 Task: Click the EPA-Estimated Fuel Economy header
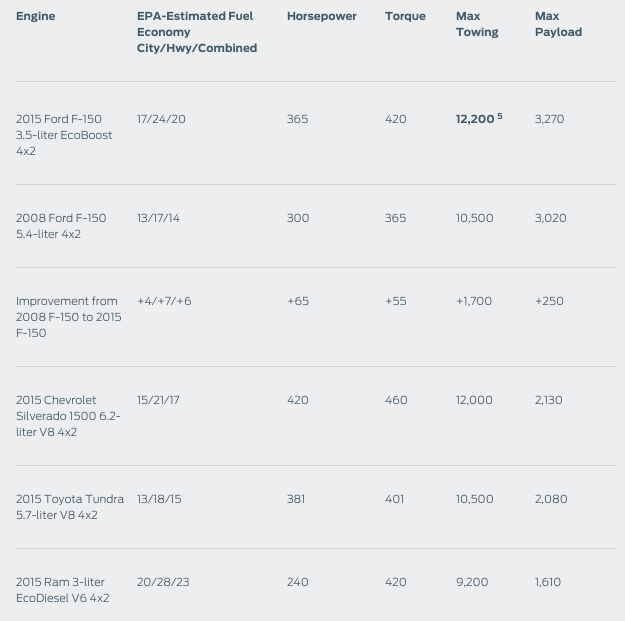click(196, 32)
